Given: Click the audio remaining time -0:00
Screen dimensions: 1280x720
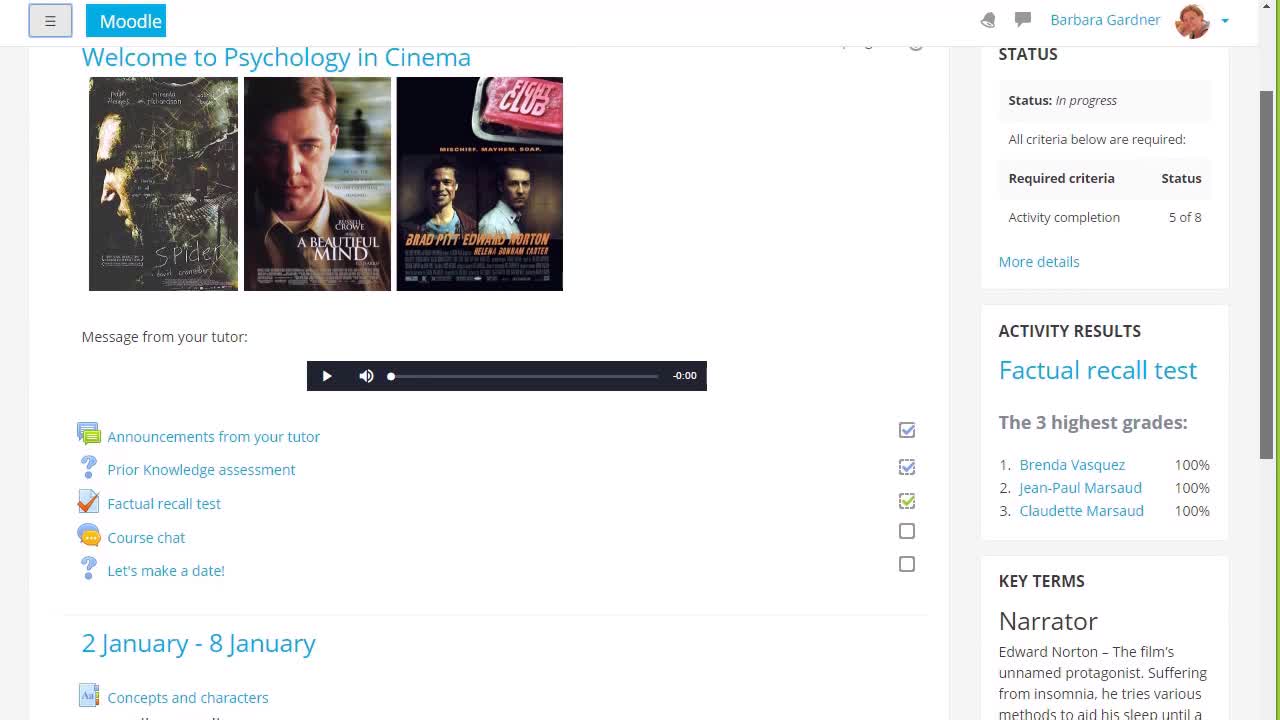Looking at the screenshot, I should 685,376.
